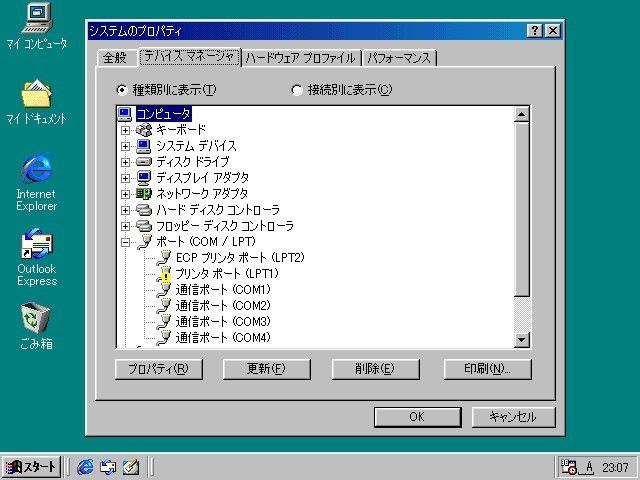Select the マイ ドキュメント folder icon
Screen dimensions: 640x480
[x=36, y=93]
